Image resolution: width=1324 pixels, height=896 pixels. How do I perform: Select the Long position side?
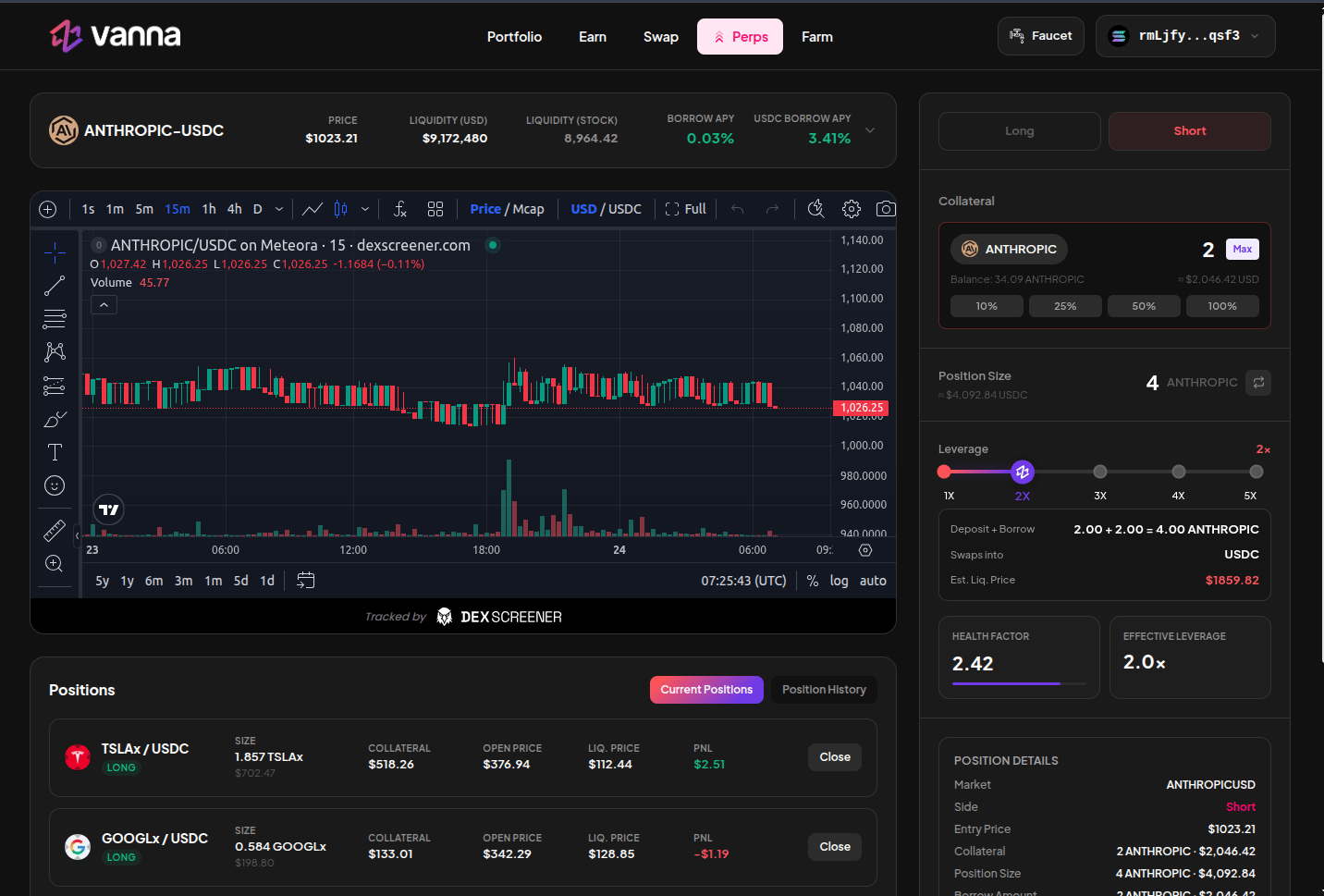(x=1020, y=131)
